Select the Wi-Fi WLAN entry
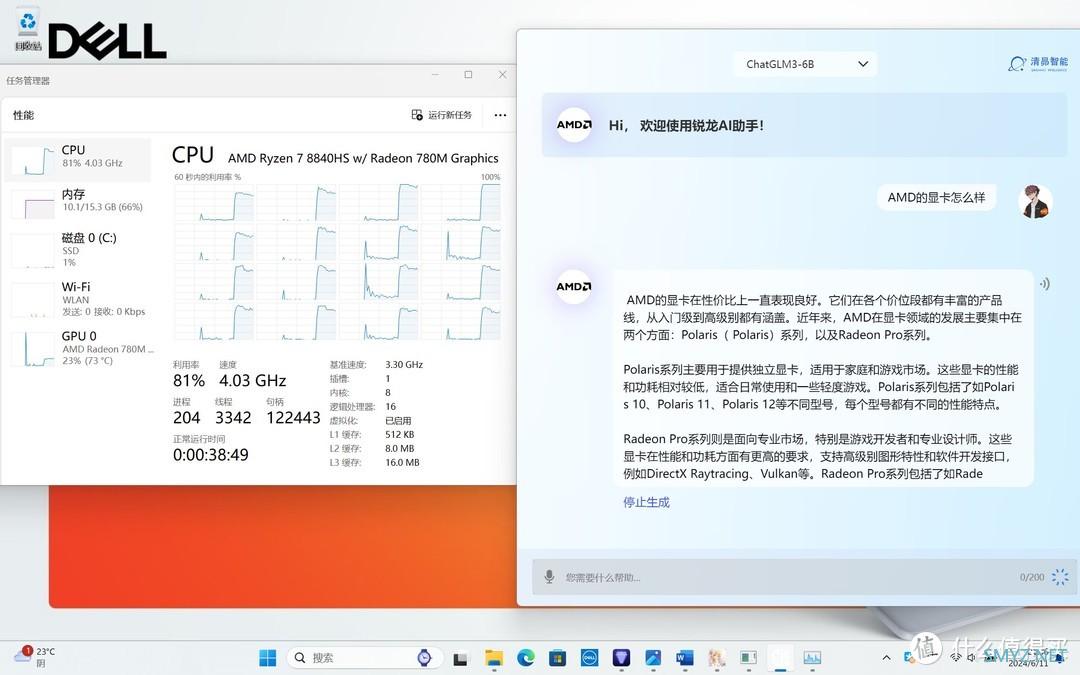Image resolution: width=1080 pixels, height=675 pixels. point(78,298)
